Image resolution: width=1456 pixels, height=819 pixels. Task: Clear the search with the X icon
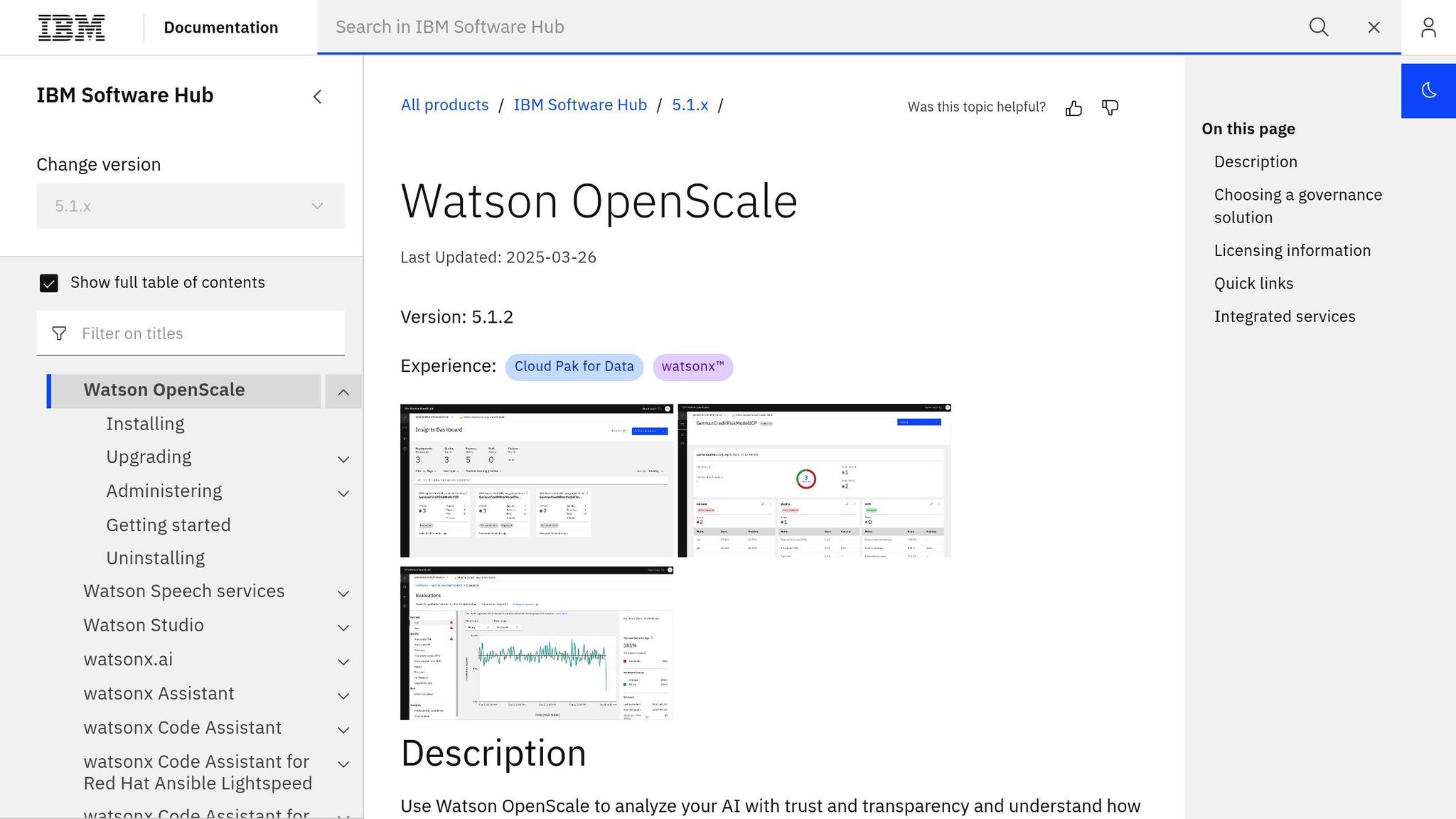coord(1374,27)
